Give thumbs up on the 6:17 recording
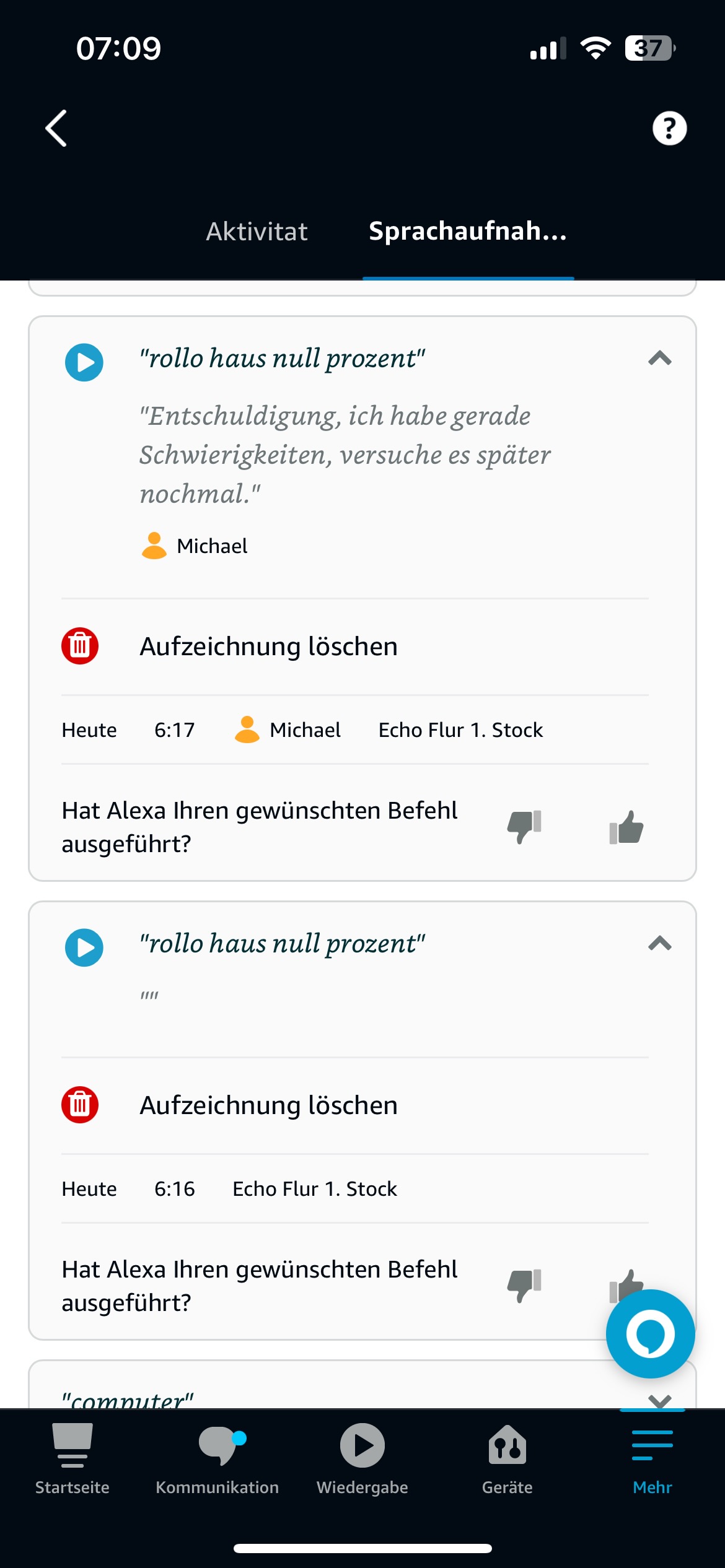 626,827
